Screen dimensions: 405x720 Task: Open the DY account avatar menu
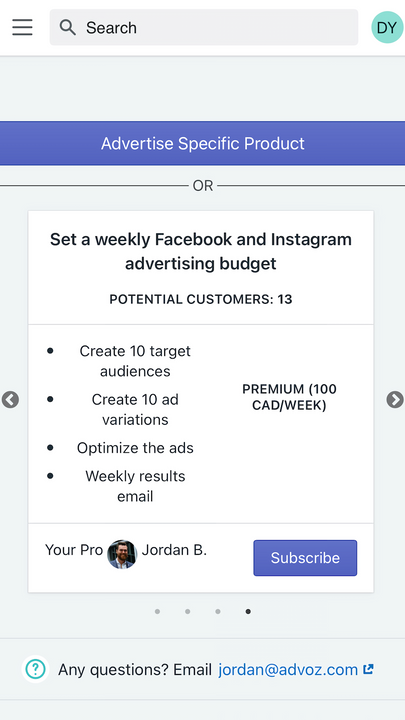coord(387,28)
